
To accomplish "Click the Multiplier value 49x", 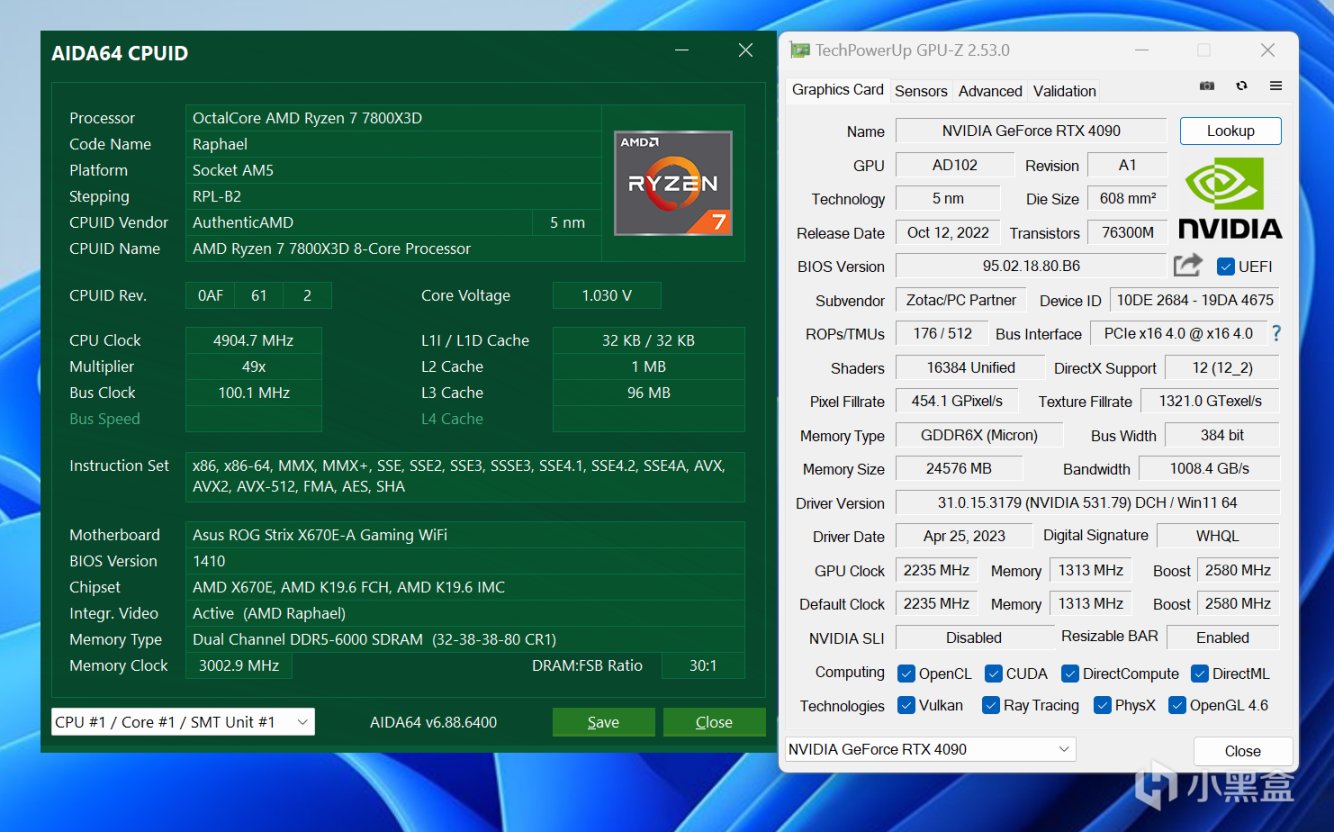I will point(253,366).
